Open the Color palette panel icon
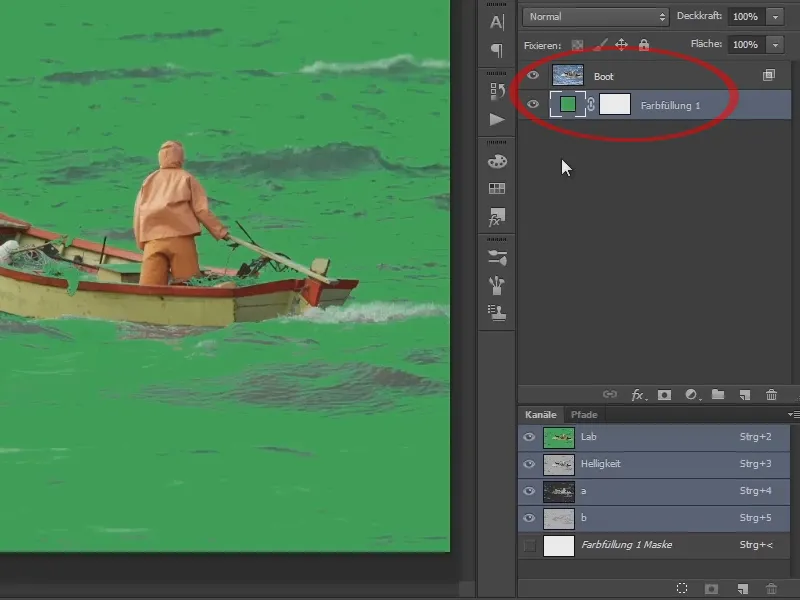This screenshot has height=600, width=800. click(497, 161)
